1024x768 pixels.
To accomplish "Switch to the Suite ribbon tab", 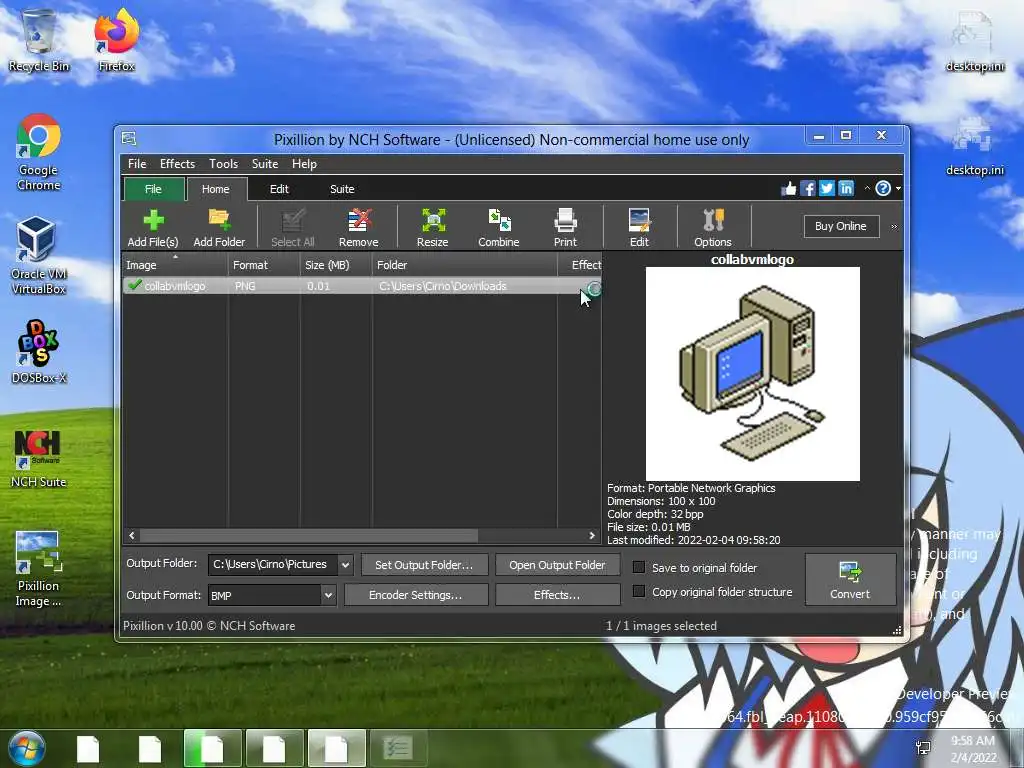I will pyautogui.click(x=342, y=189).
